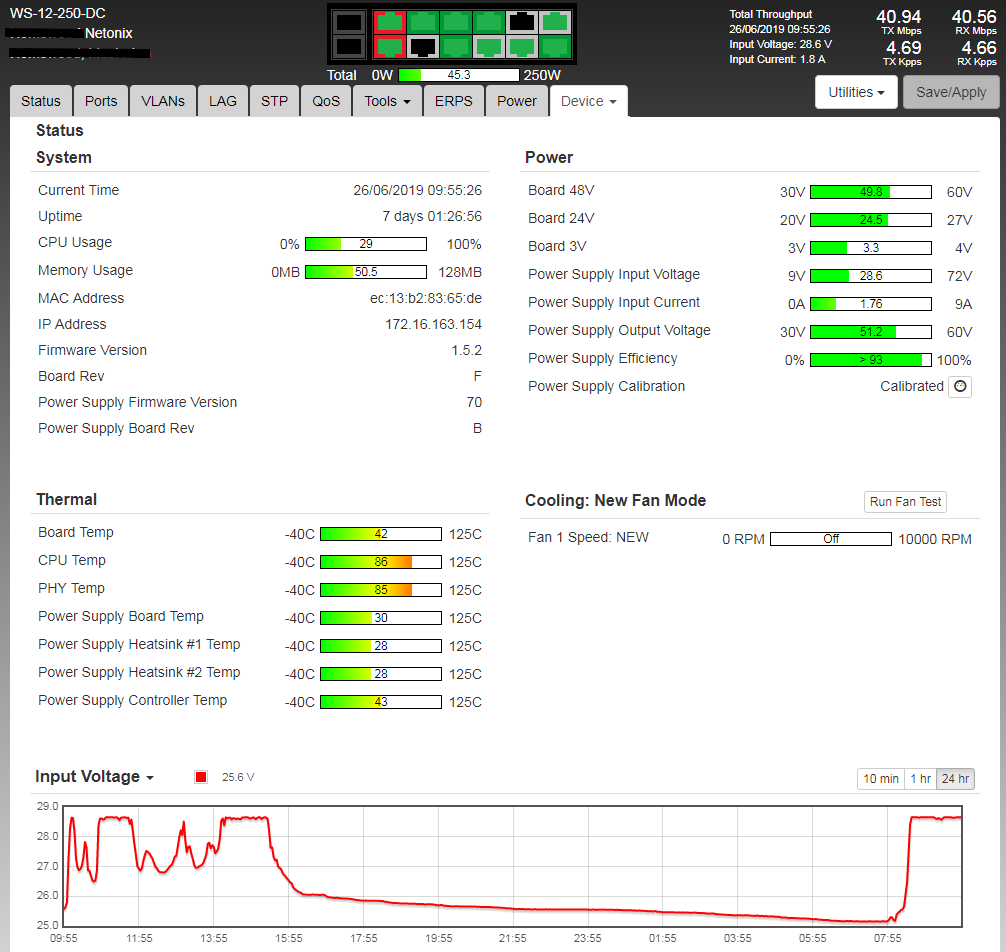Click the total power usage bar
1006x952 pixels.
459,75
